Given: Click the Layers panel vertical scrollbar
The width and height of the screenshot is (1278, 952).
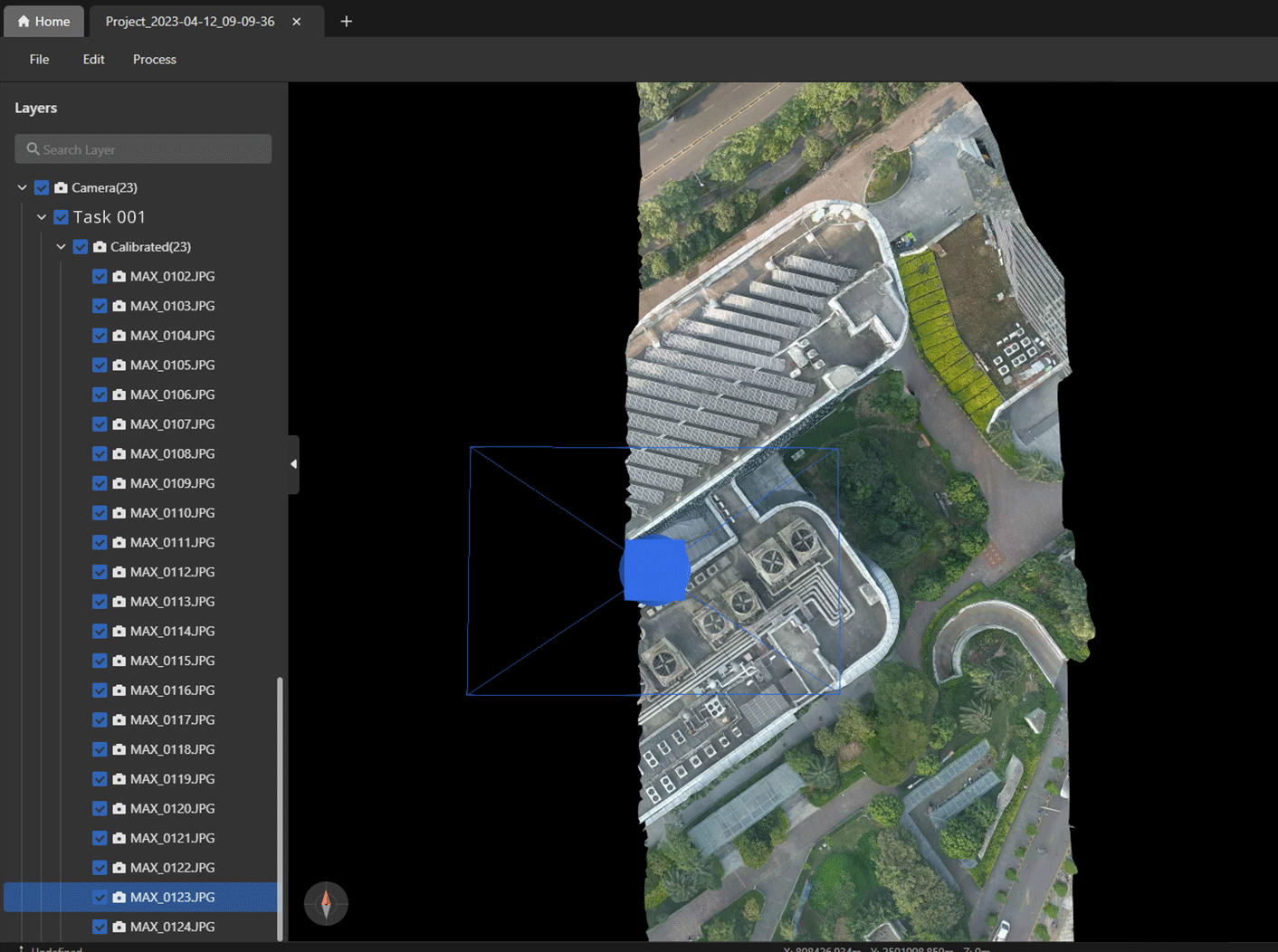Looking at the screenshot, I should [x=280, y=805].
